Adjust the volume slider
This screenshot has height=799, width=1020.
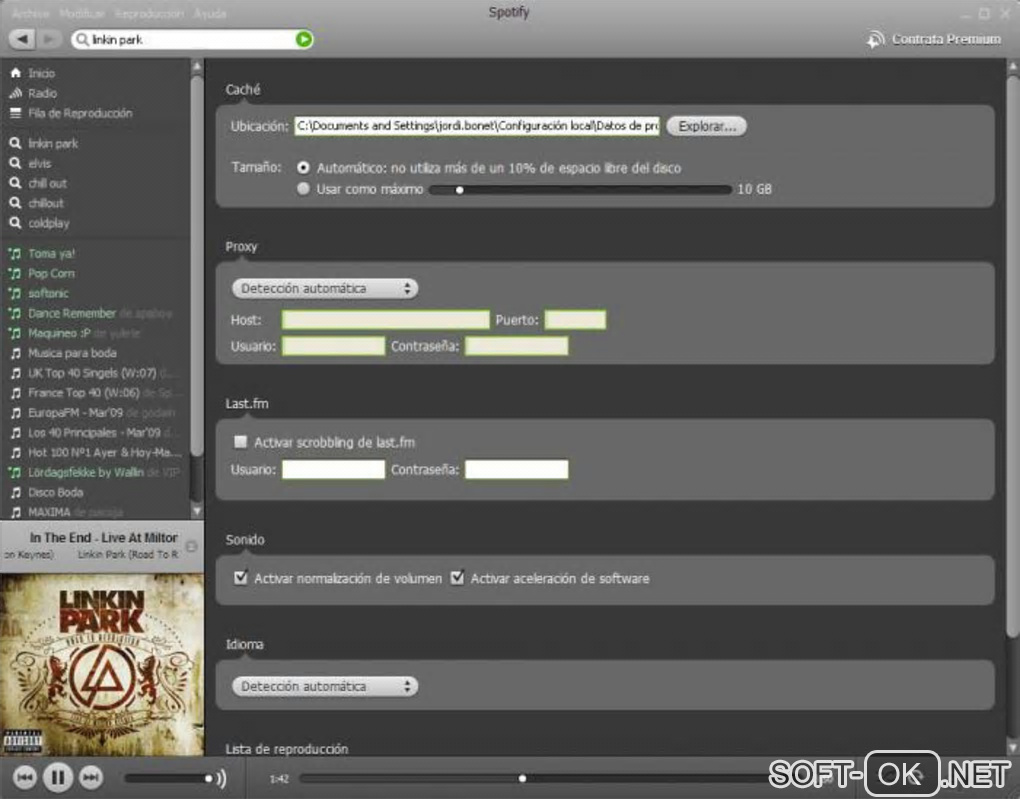[168, 778]
